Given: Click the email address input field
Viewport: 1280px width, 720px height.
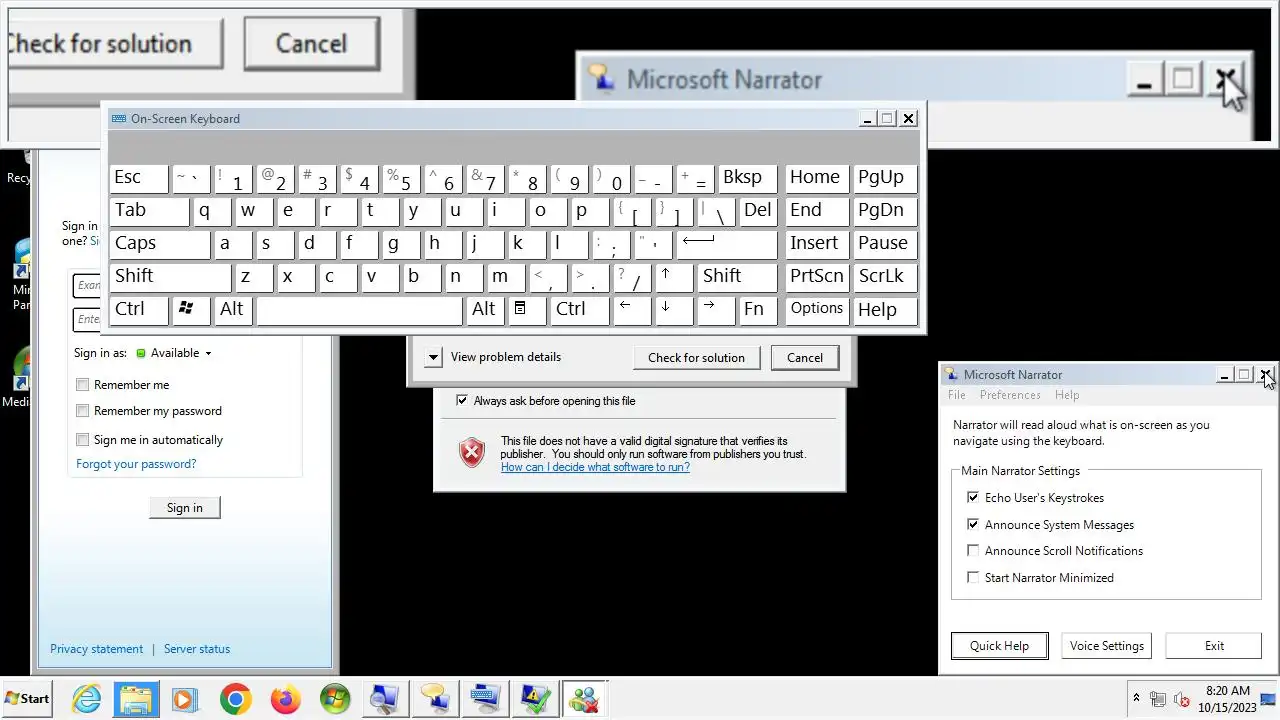Looking at the screenshot, I should (x=88, y=285).
